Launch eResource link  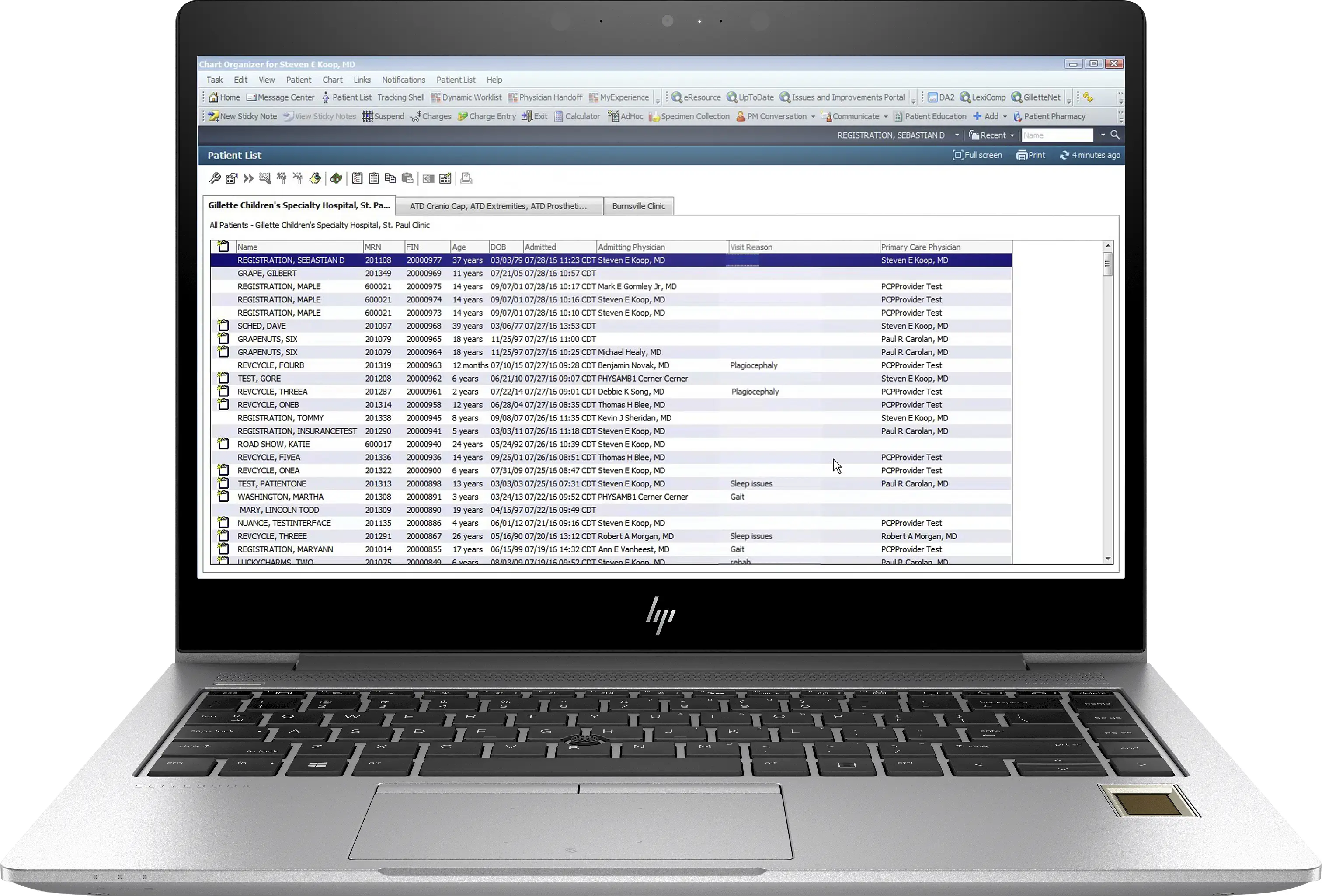(x=696, y=97)
